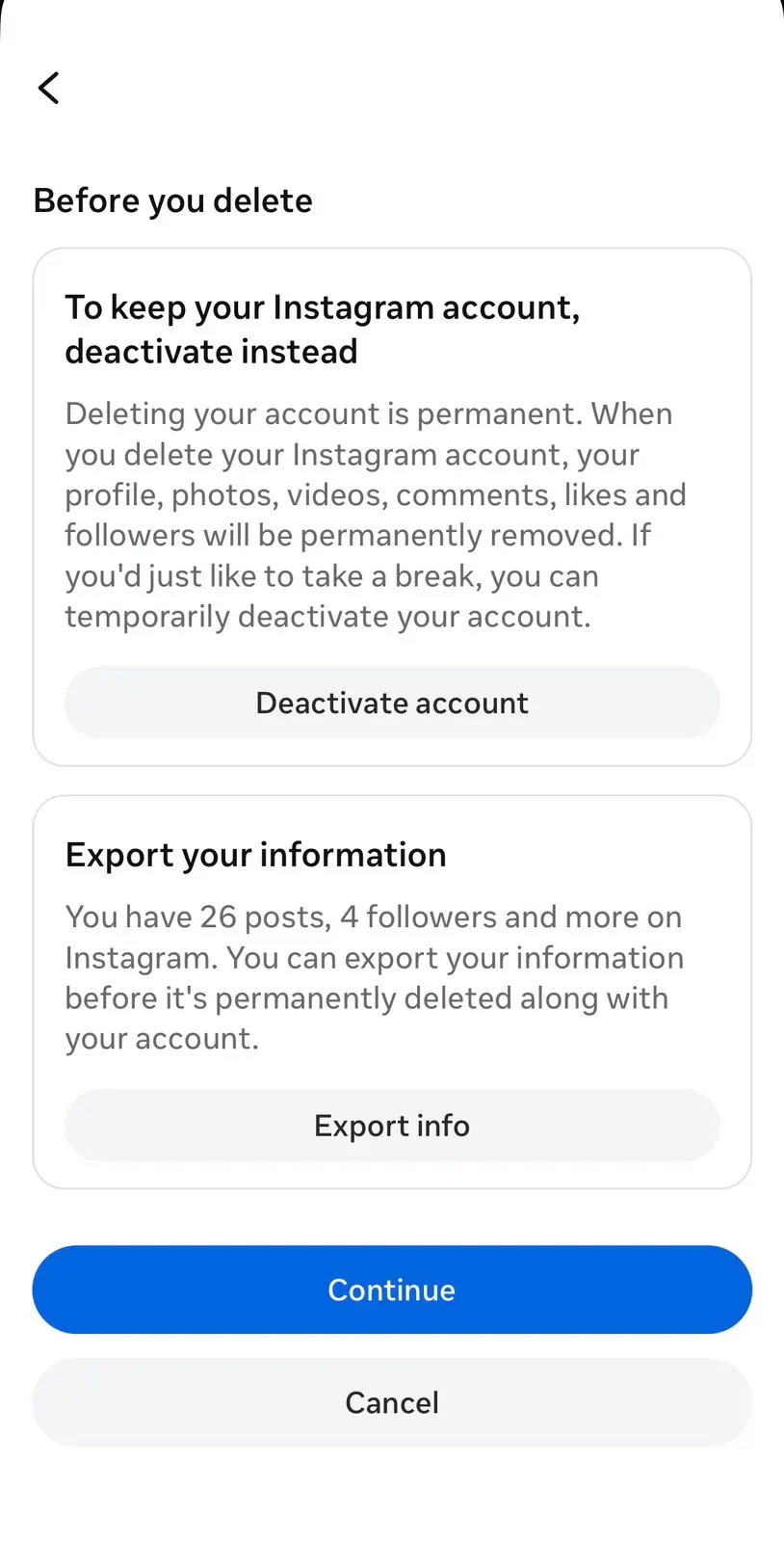The height and width of the screenshot is (1542, 784).
Task: Select 'Deleting your account is permanent' sentence
Action: (x=324, y=413)
